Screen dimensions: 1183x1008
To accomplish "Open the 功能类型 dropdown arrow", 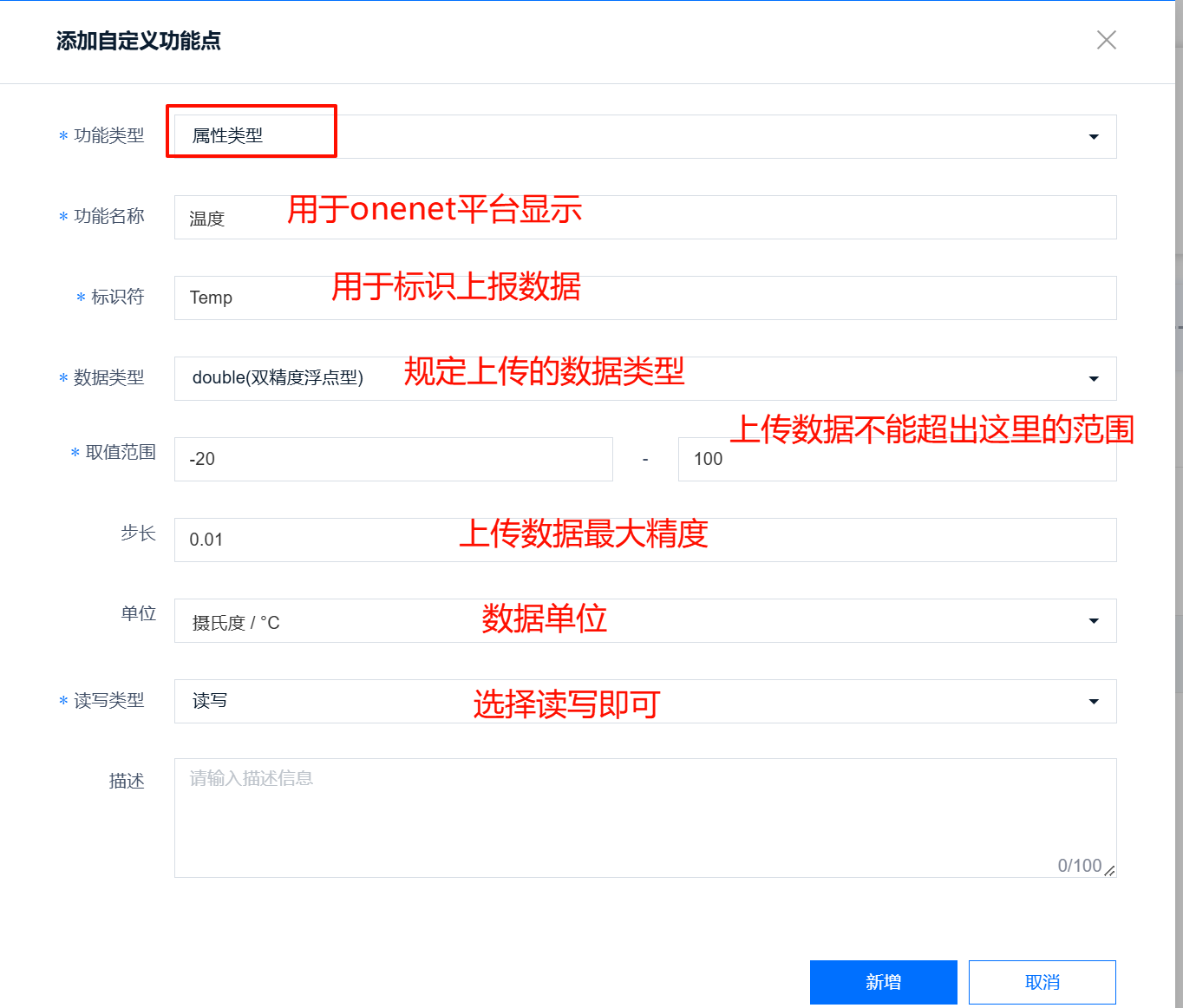I will pos(1094,137).
